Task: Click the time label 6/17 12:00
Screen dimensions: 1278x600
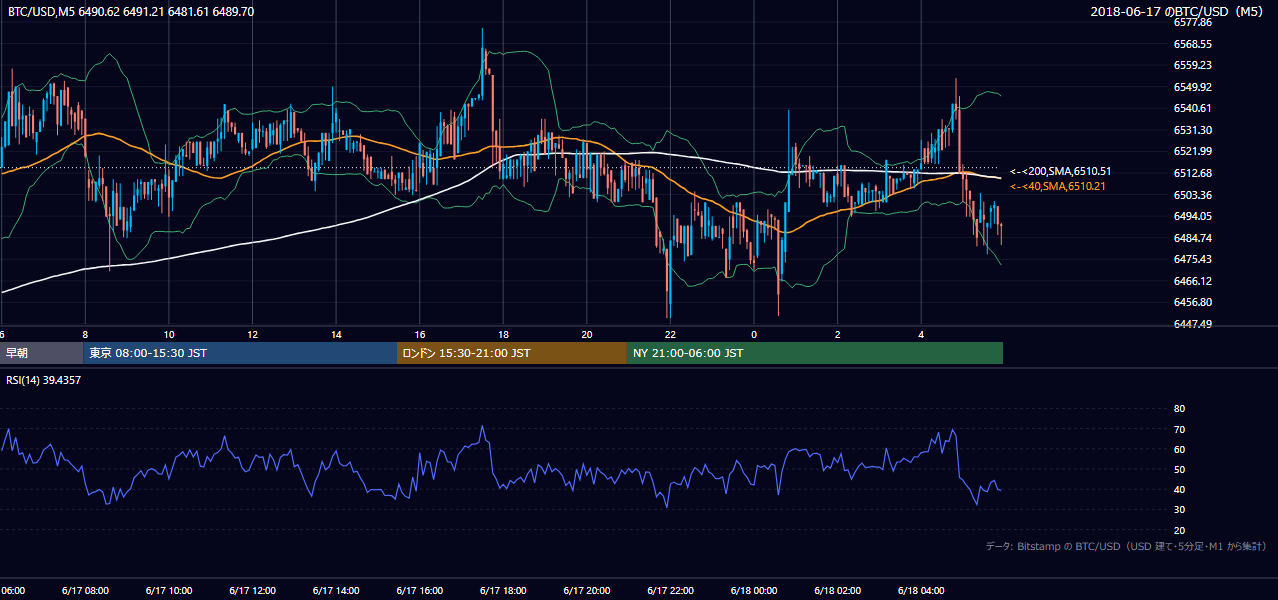Action: (x=252, y=591)
